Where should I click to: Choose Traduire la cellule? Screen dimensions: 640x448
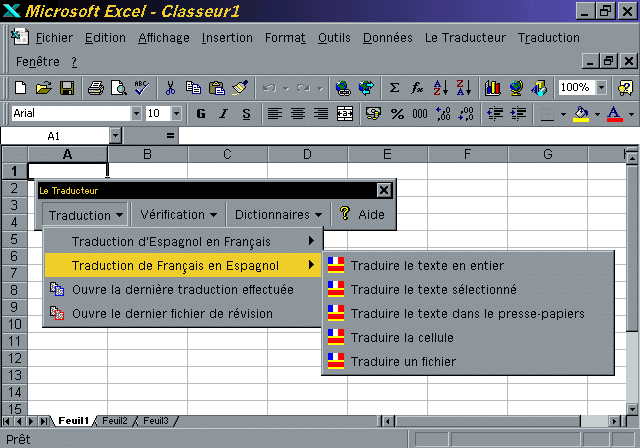tap(468, 337)
